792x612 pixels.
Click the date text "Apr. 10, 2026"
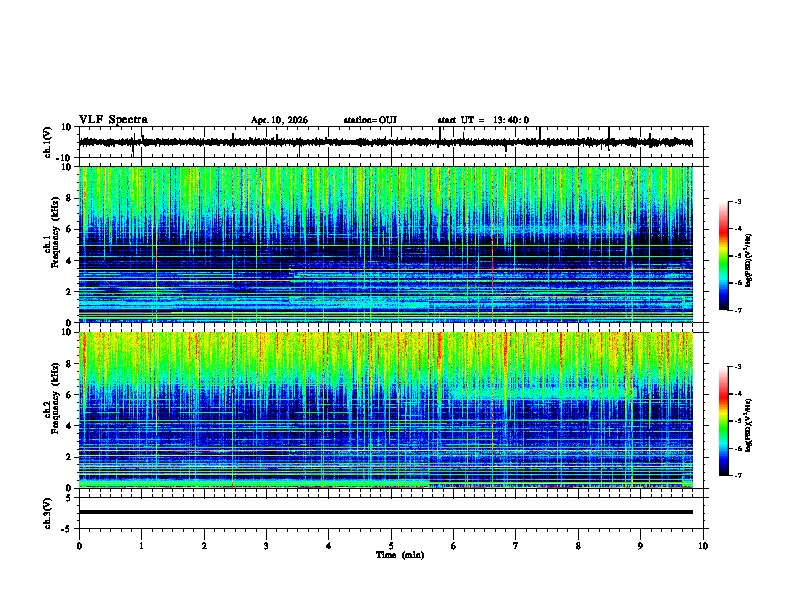pos(279,120)
